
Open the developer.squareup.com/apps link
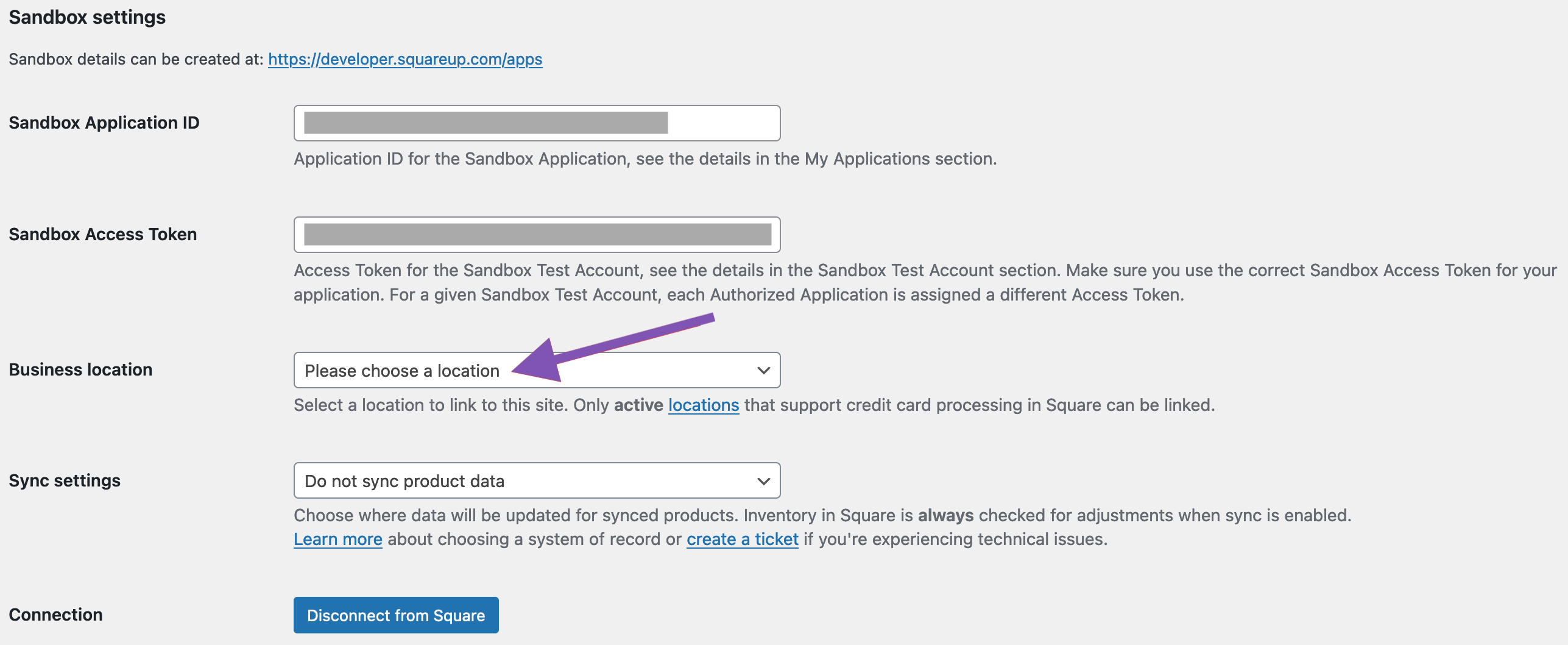[404, 59]
